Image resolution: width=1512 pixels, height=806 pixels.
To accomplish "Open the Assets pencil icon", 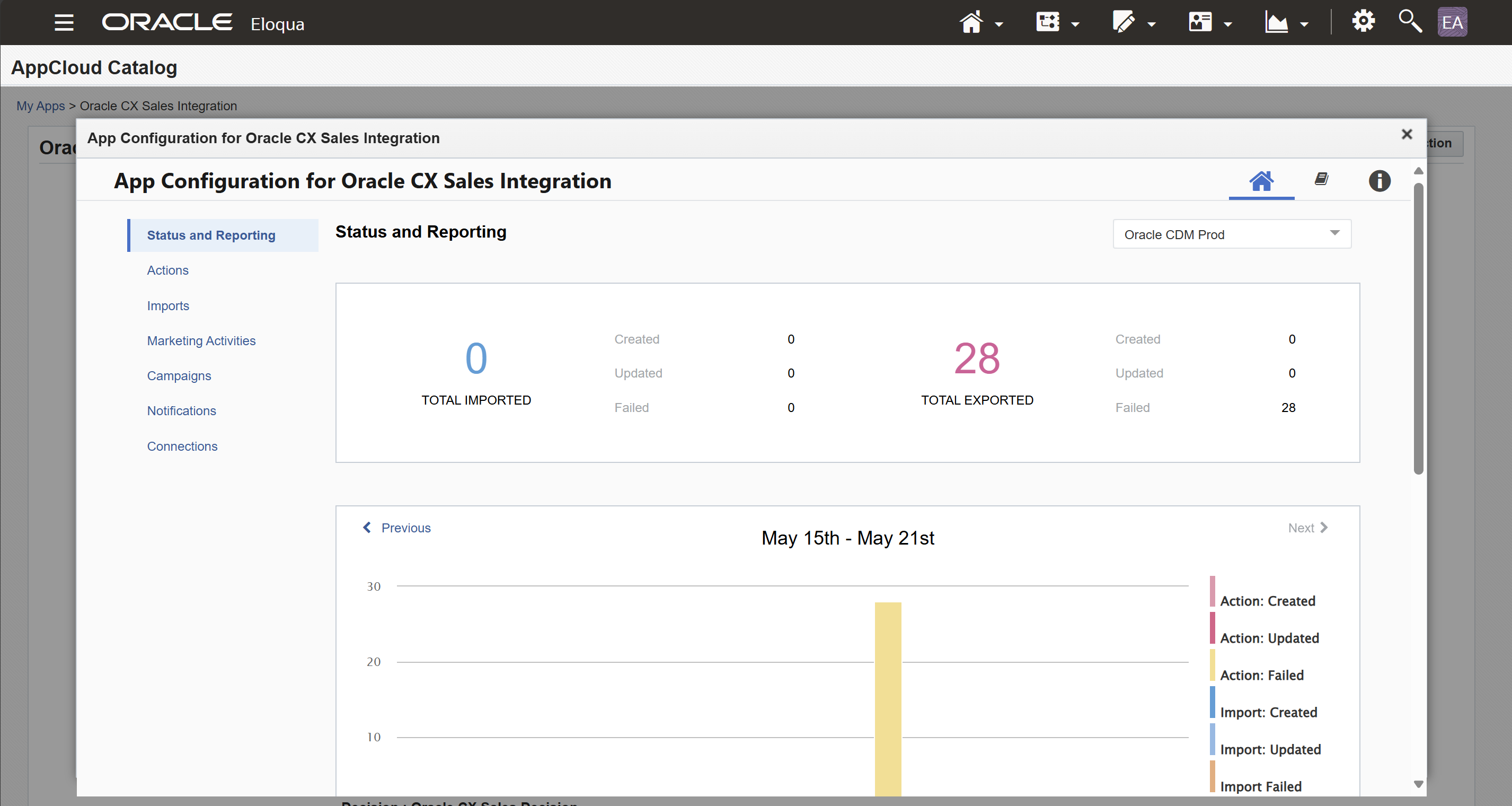I will pyautogui.click(x=1124, y=22).
